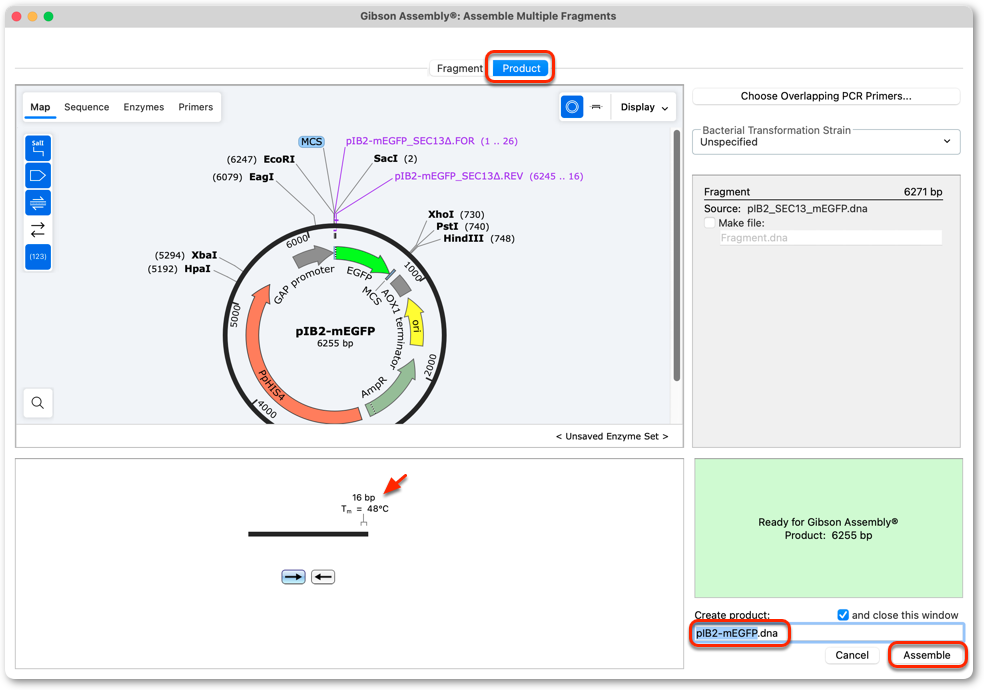
Task: Select the circular map view icon
Action: [x=572, y=107]
